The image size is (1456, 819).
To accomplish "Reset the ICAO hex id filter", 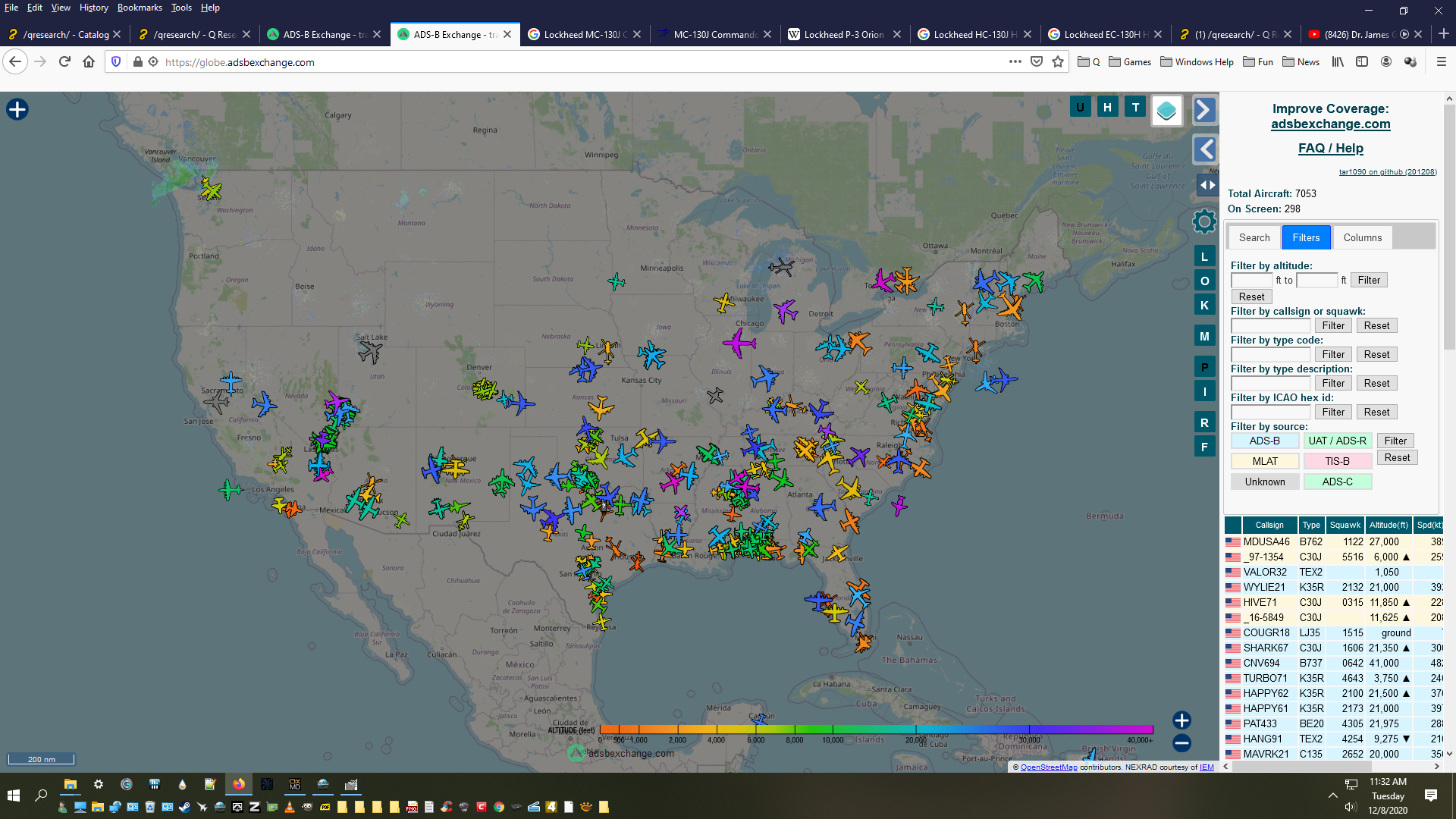I will click(x=1376, y=413).
